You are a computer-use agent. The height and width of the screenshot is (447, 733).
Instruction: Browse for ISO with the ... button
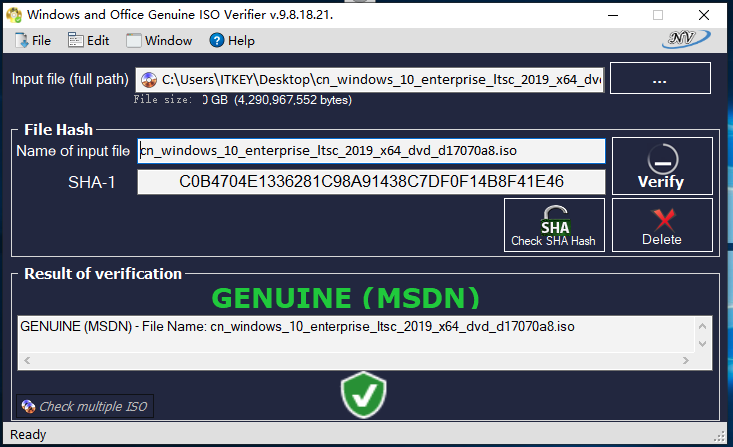[x=660, y=78]
